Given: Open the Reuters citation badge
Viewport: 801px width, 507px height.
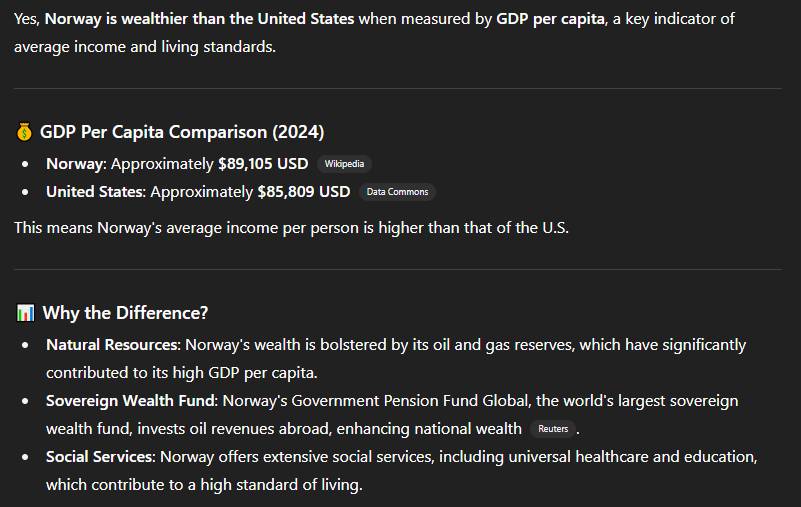Looking at the screenshot, I should [553, 429].
